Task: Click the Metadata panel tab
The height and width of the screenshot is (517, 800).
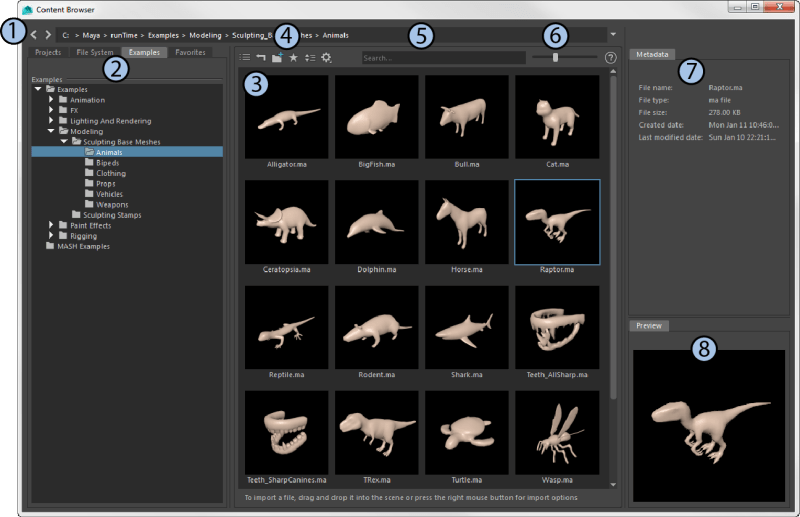Action: coord(652,54)
